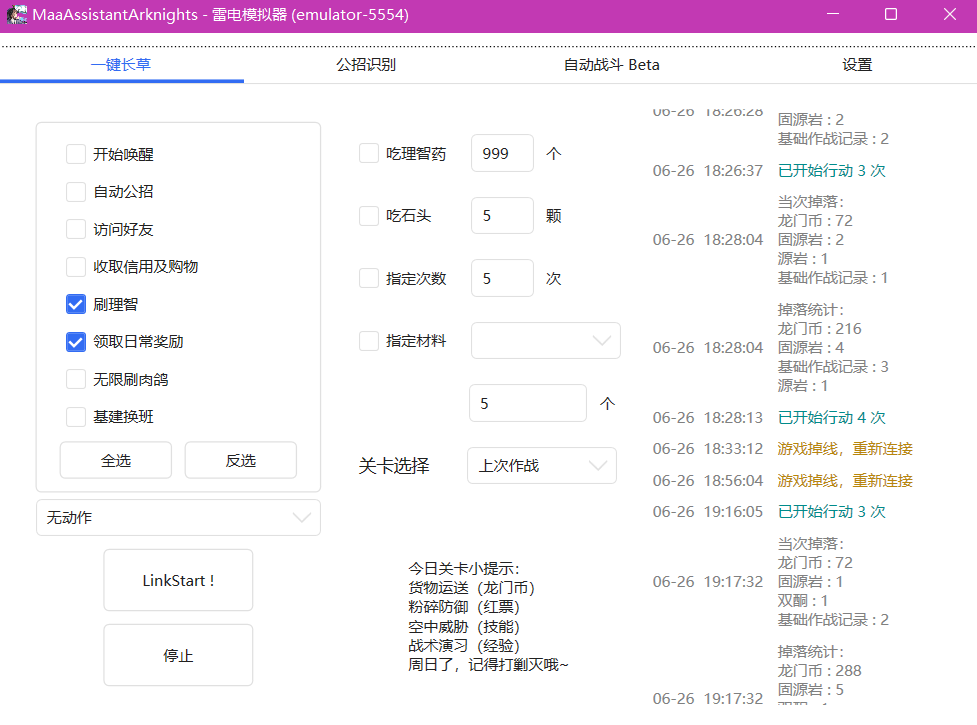Click the 反选 button

click(241, 460)
